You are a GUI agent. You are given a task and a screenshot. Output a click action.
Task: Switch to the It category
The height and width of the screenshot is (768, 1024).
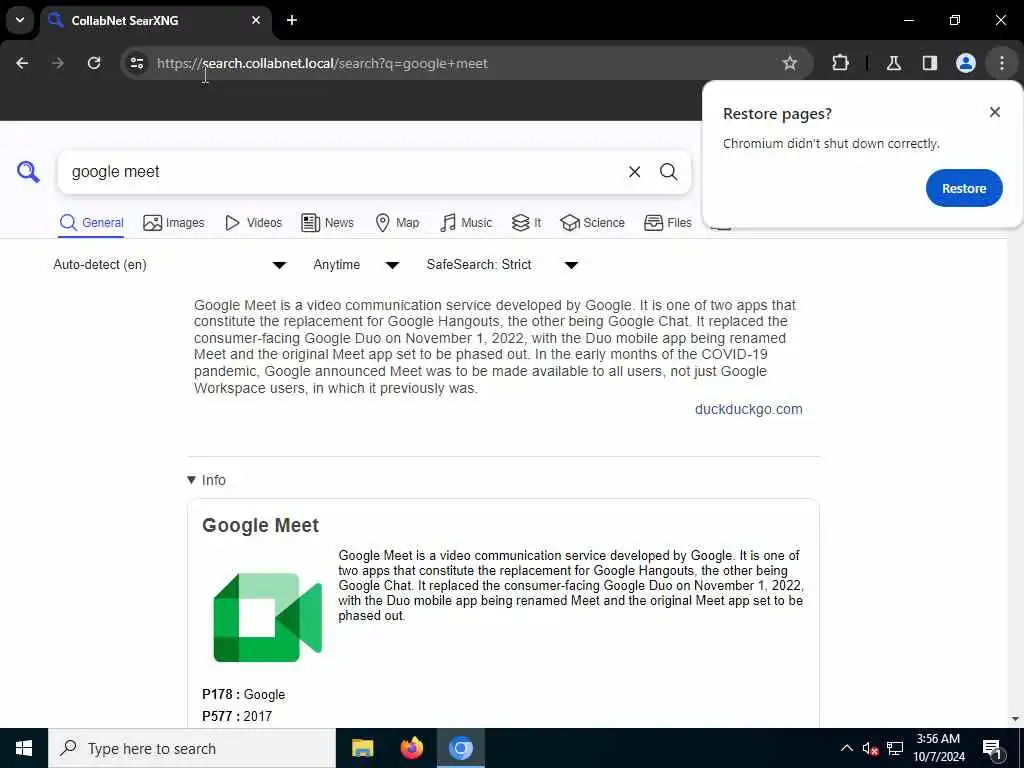coord(526,223)
